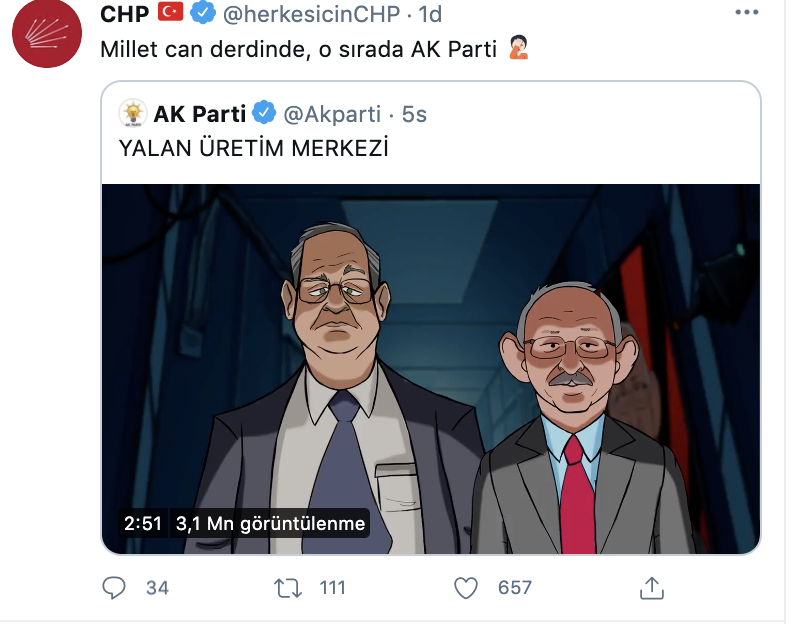Open the @Akparti handle
This screenshot has height=624, width=792.
click(332, 115)
